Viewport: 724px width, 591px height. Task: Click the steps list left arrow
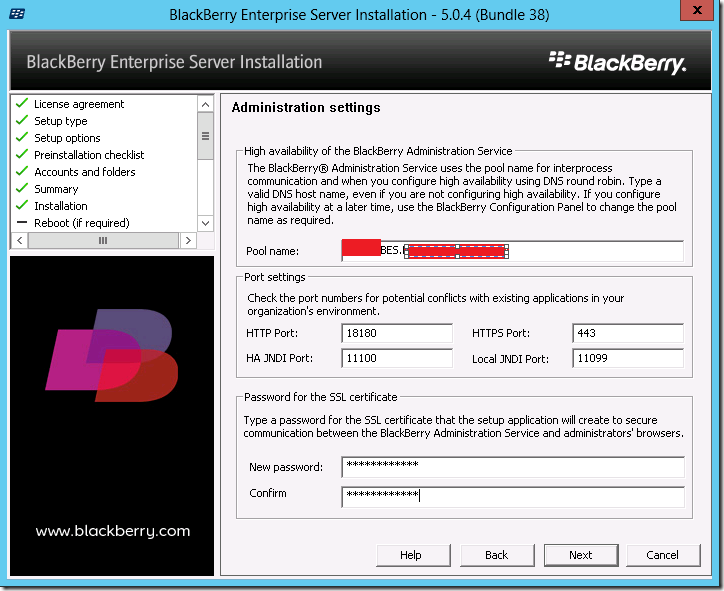tap(19, 240)
